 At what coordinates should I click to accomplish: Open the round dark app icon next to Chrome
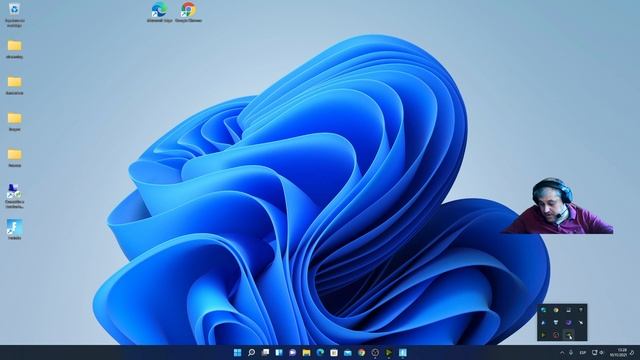tap(375, 352)
